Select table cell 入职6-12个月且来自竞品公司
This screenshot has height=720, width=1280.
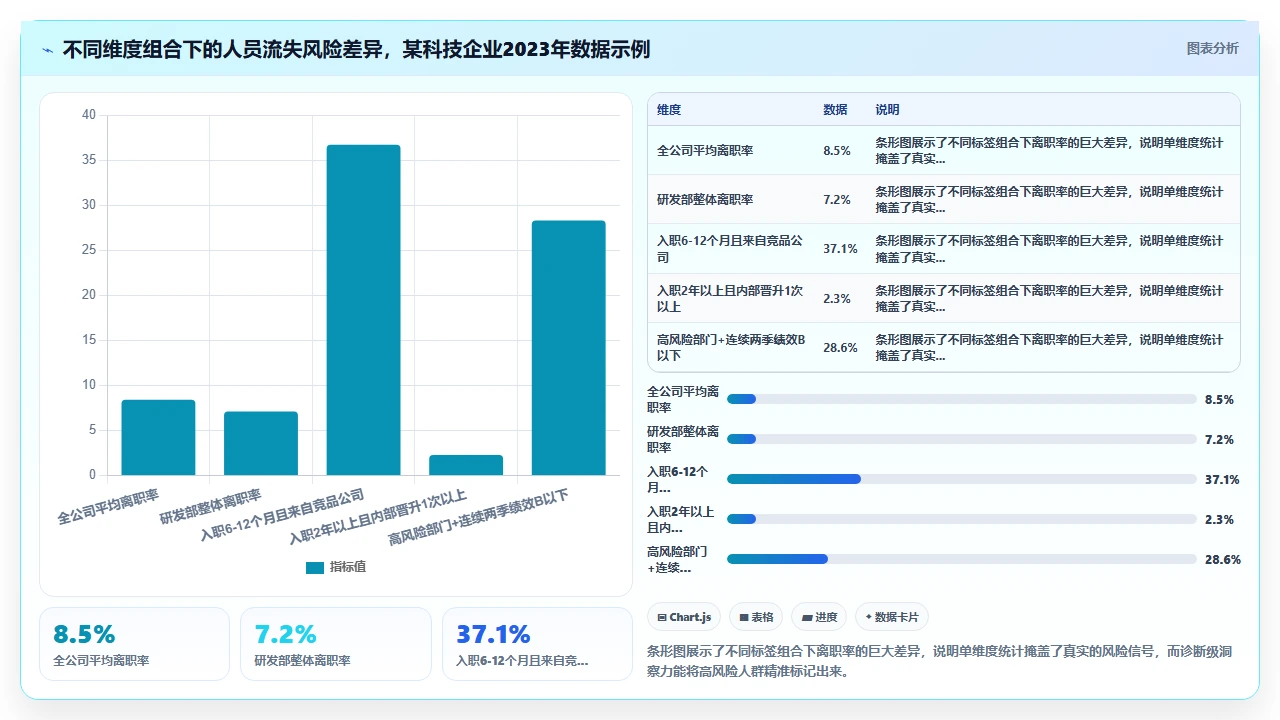pos(731,249)
